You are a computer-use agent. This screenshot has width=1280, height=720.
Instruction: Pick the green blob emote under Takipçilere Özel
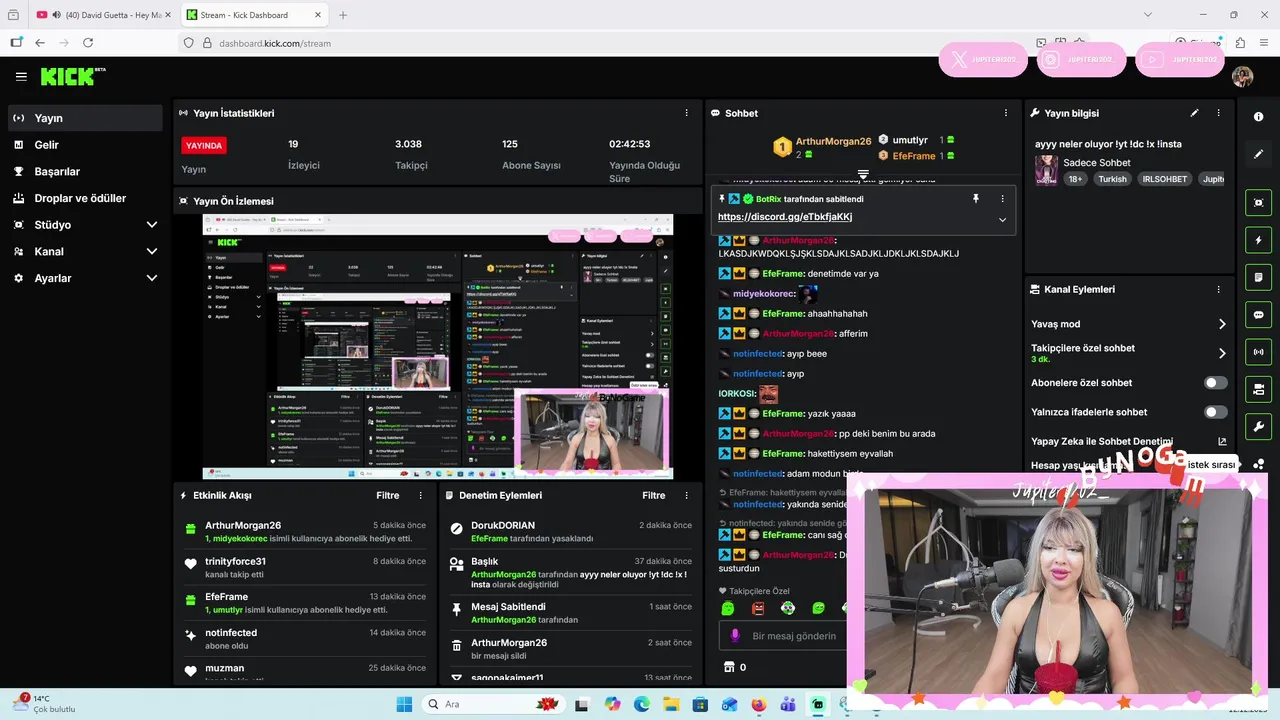tap(728, 608)
